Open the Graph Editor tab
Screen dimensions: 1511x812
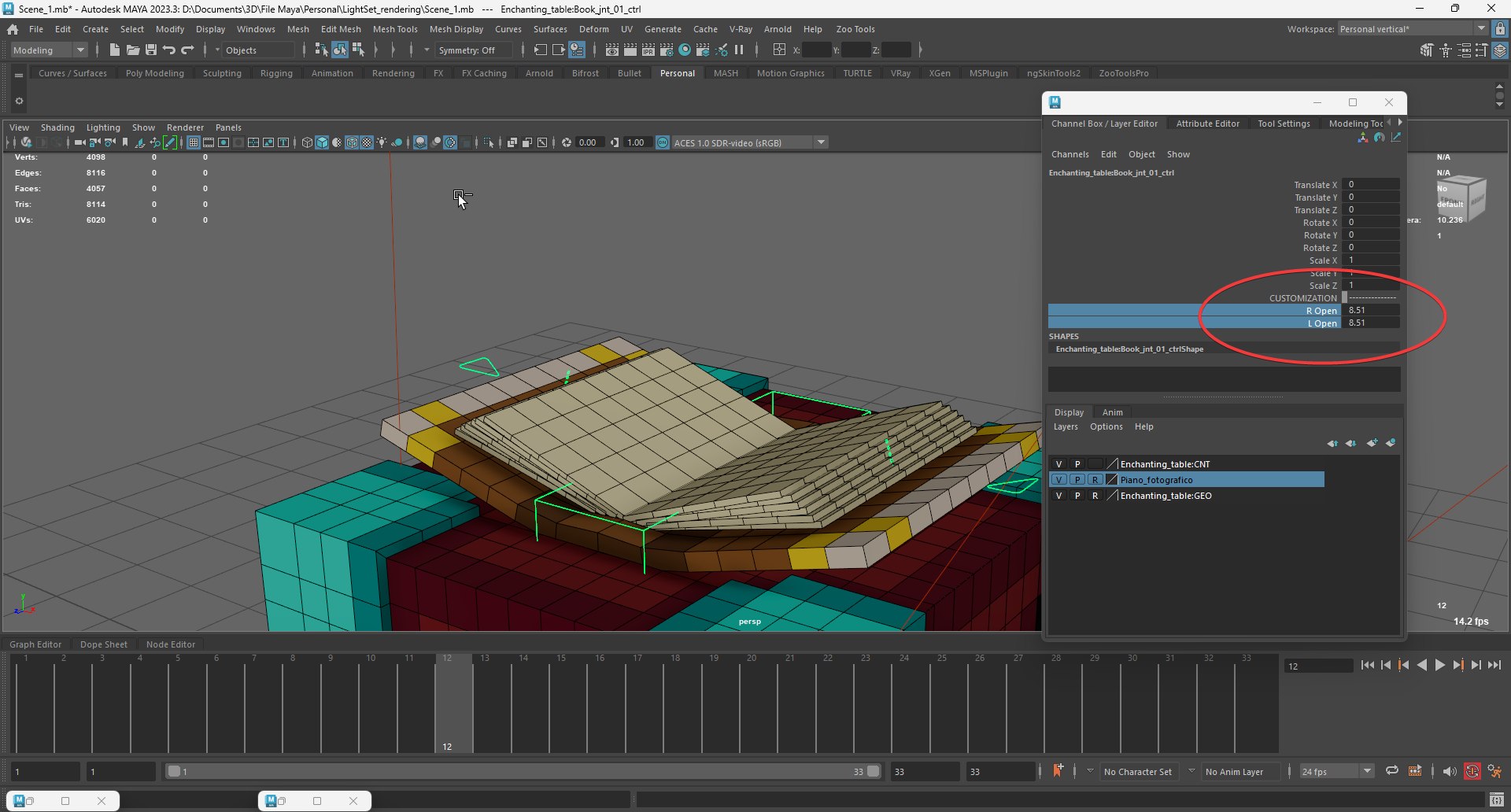[x=35, y=644]
